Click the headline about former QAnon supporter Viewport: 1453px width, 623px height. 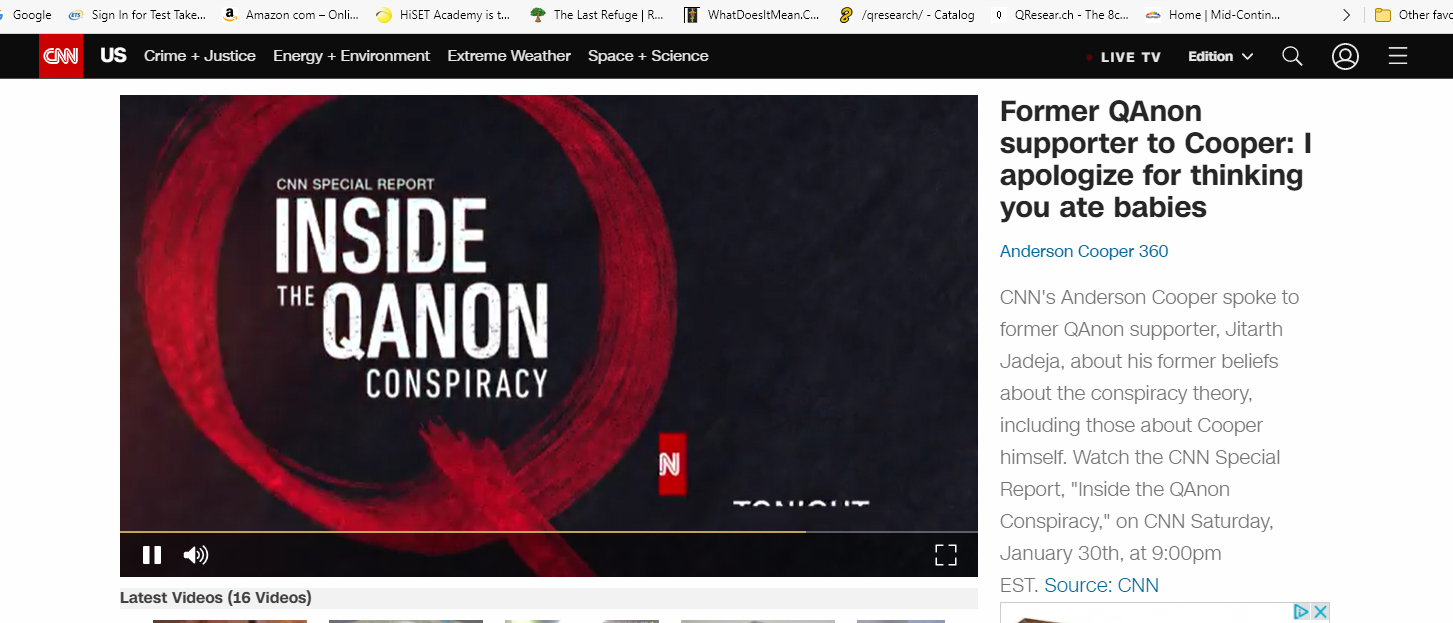tap(1156, 159)
